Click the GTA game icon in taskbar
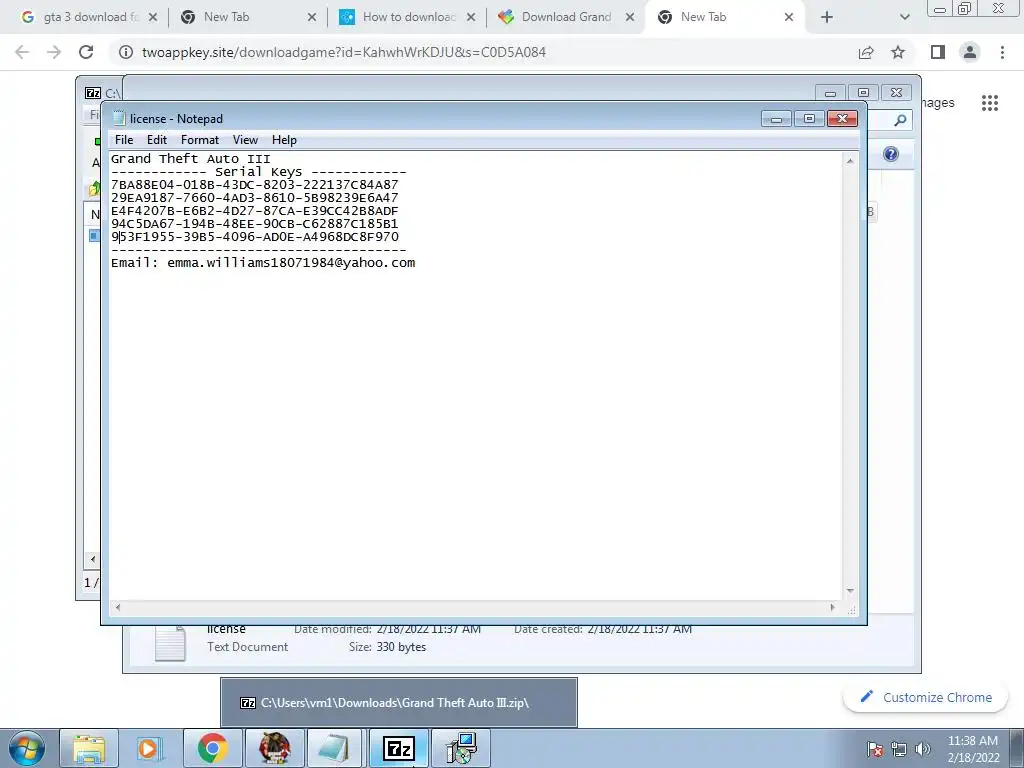The width and height of the screenshot is (1024, 768). (274, 748)
